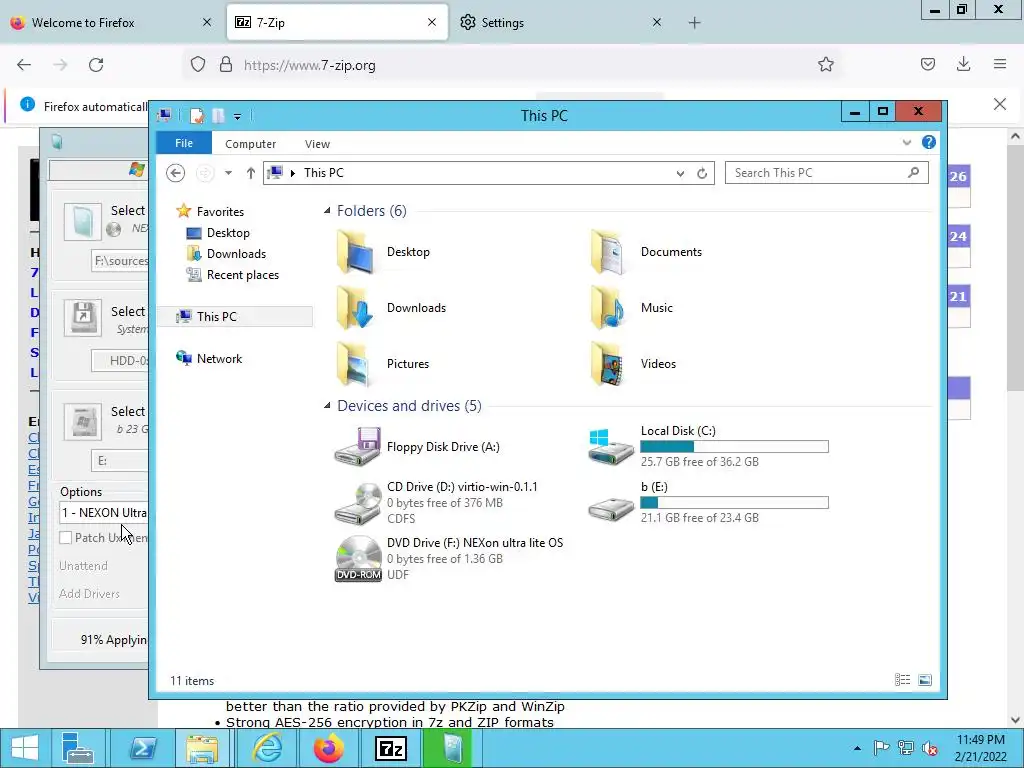This screenshot has width=1024, height=768.
Task: Switch to Welcome to Firefox tab
Action: point(111,22)
